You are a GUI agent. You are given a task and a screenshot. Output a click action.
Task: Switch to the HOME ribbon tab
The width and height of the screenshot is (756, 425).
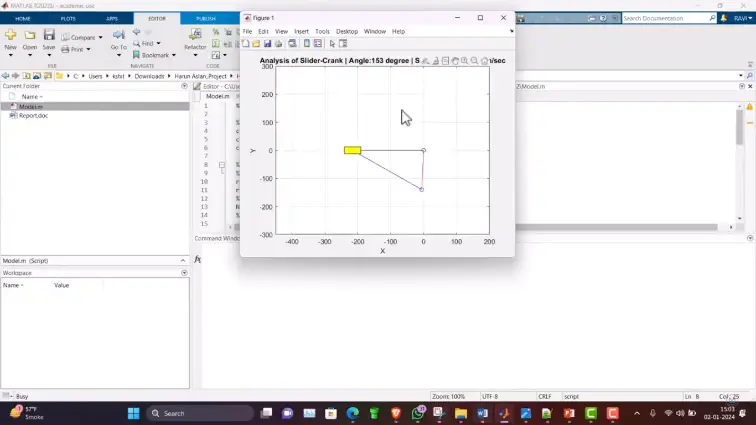(x=23, y=18)
